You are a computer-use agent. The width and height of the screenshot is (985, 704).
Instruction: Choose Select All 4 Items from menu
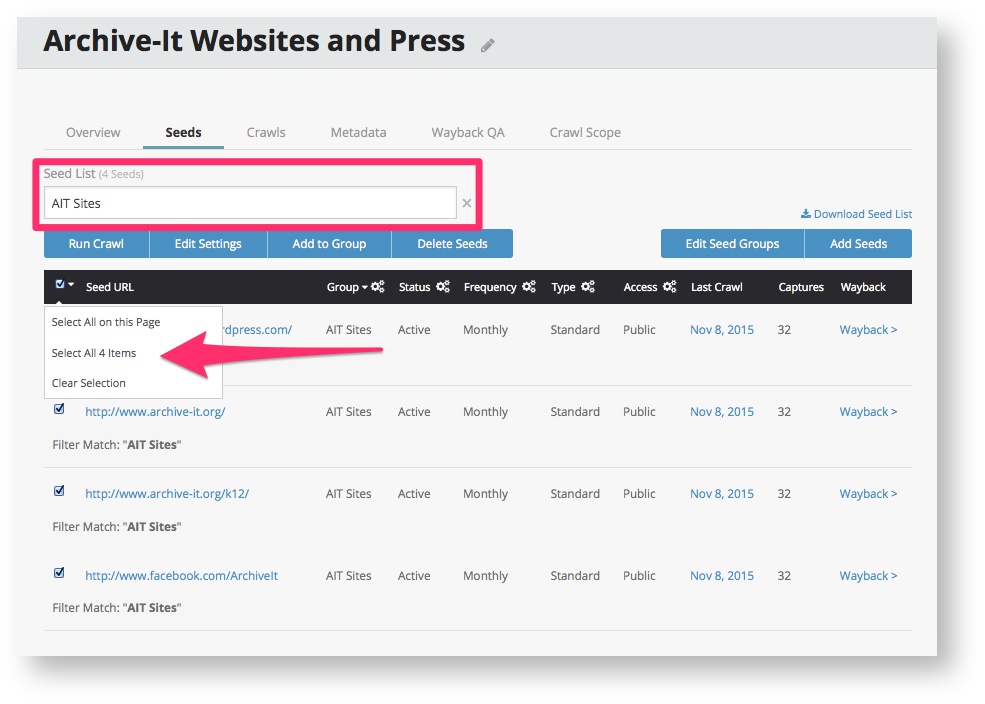pos(94,353)
